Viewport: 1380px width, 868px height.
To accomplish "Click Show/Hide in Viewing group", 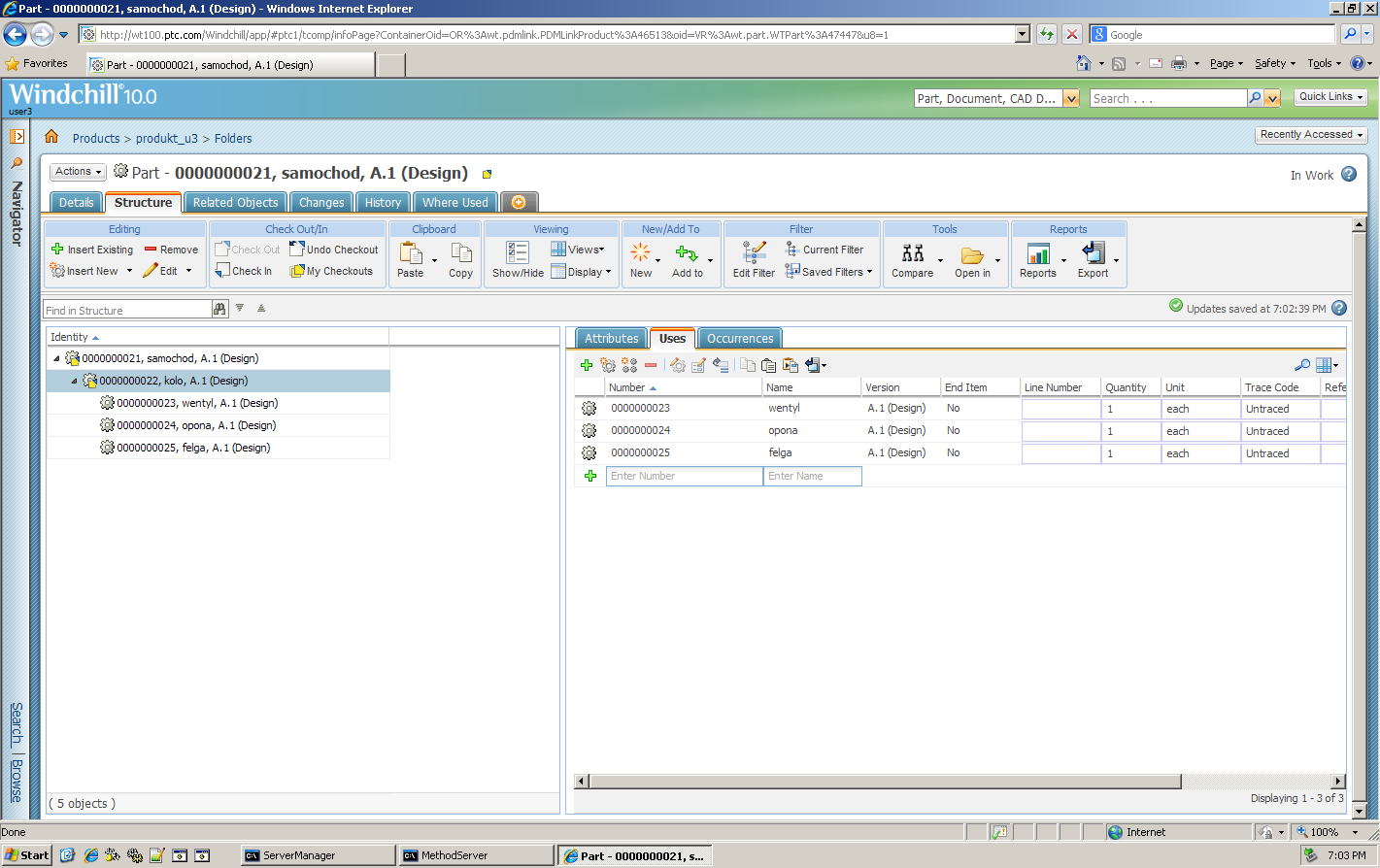I will tap(518, 260).
